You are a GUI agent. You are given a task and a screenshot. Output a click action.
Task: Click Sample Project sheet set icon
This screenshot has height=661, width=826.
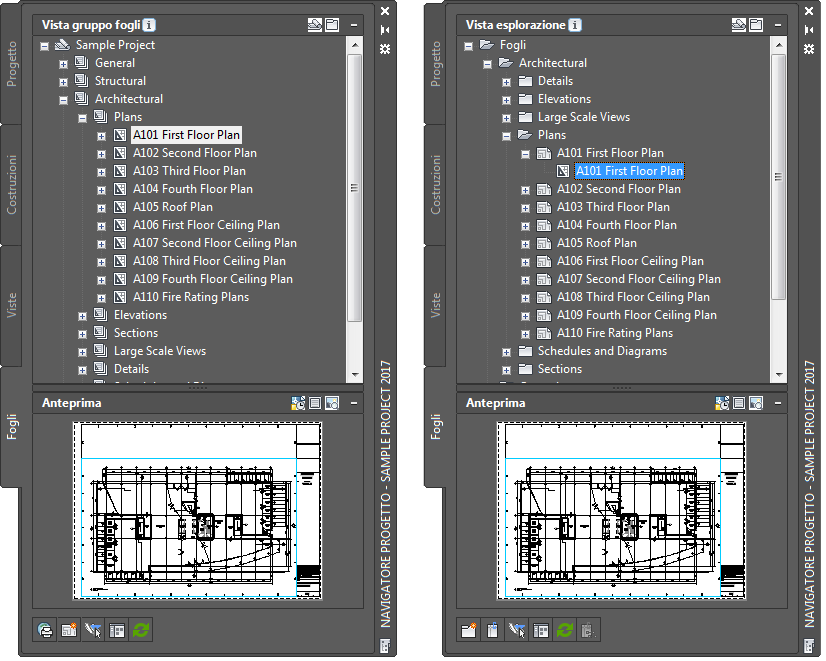[62, 45]
